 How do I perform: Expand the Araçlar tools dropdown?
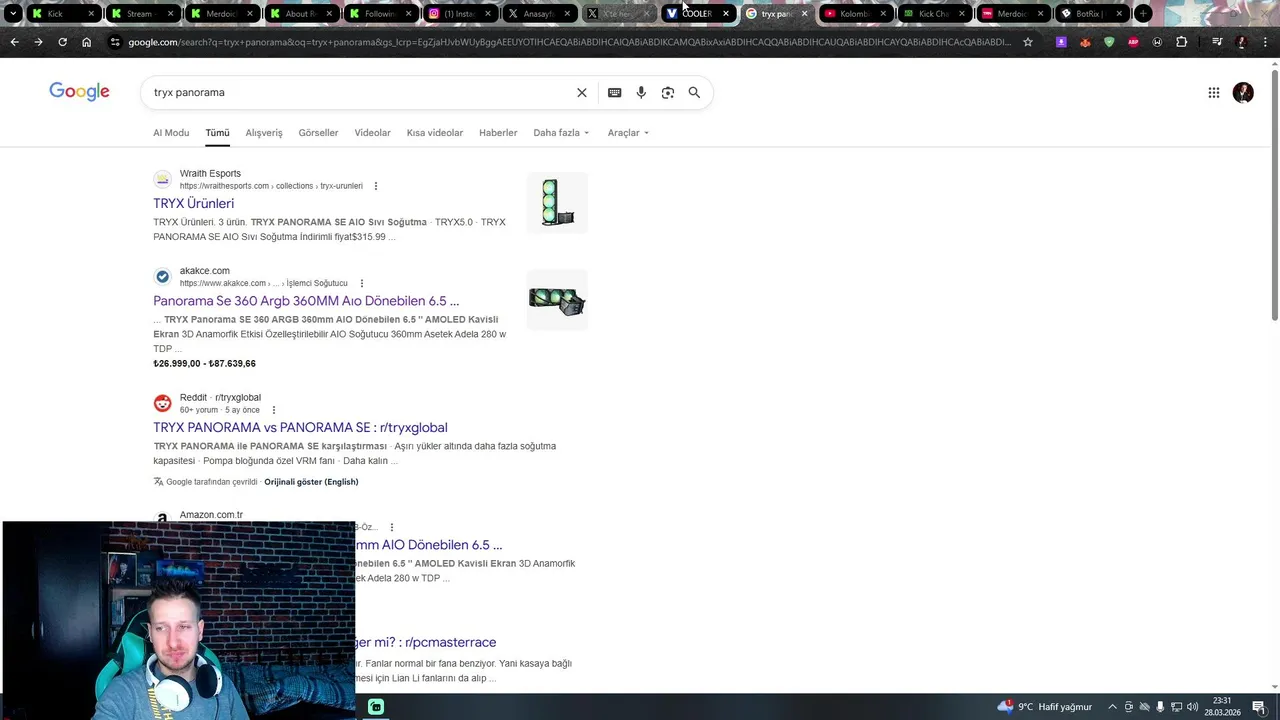pyautogui.click(x=628, y=132)
